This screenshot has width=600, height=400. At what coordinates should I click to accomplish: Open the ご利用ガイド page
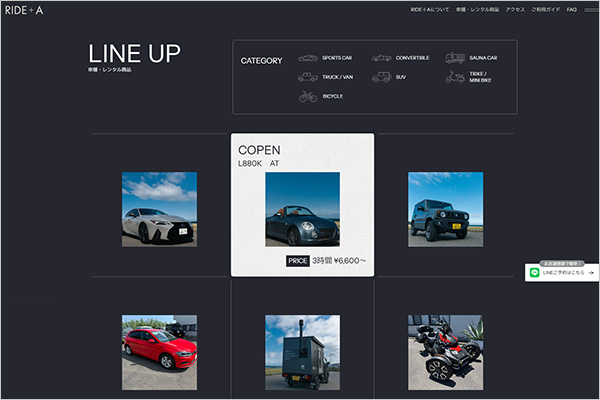point(546,9)
